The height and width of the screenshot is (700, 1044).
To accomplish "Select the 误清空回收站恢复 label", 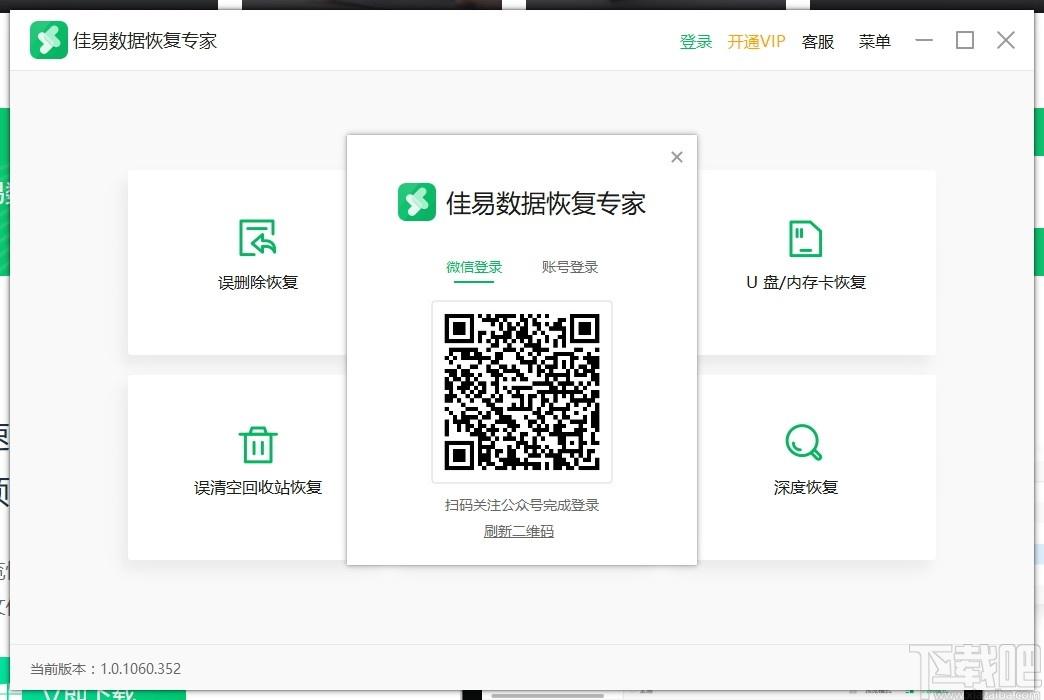I will 258,488.
